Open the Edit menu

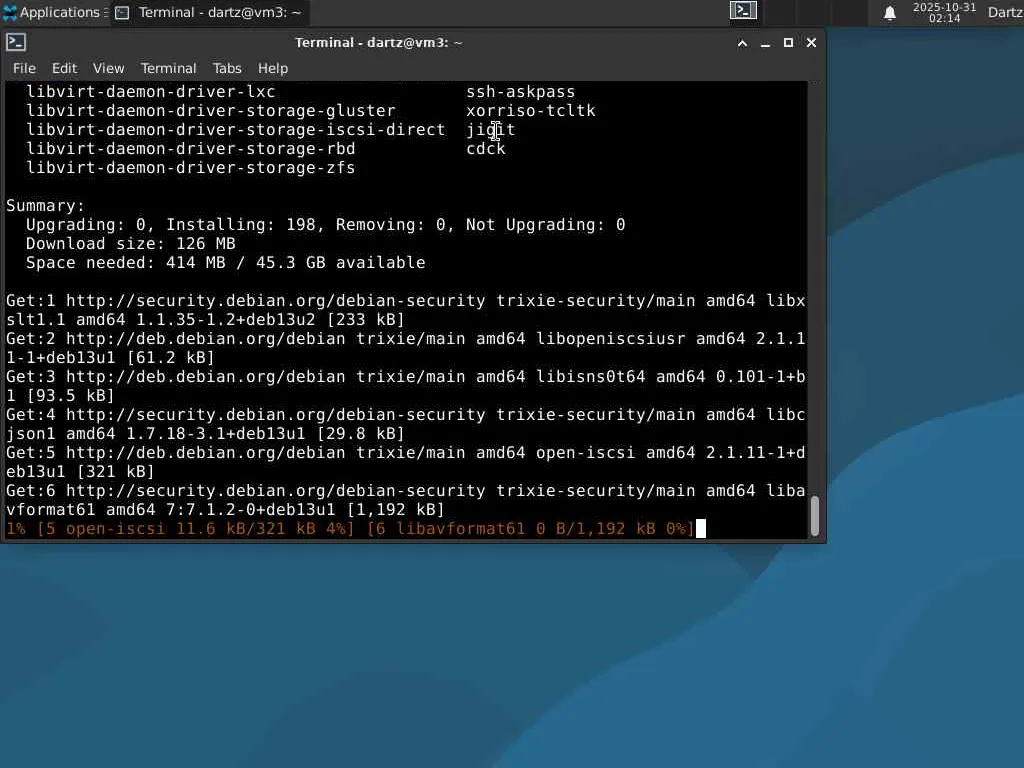click(64, 68)
